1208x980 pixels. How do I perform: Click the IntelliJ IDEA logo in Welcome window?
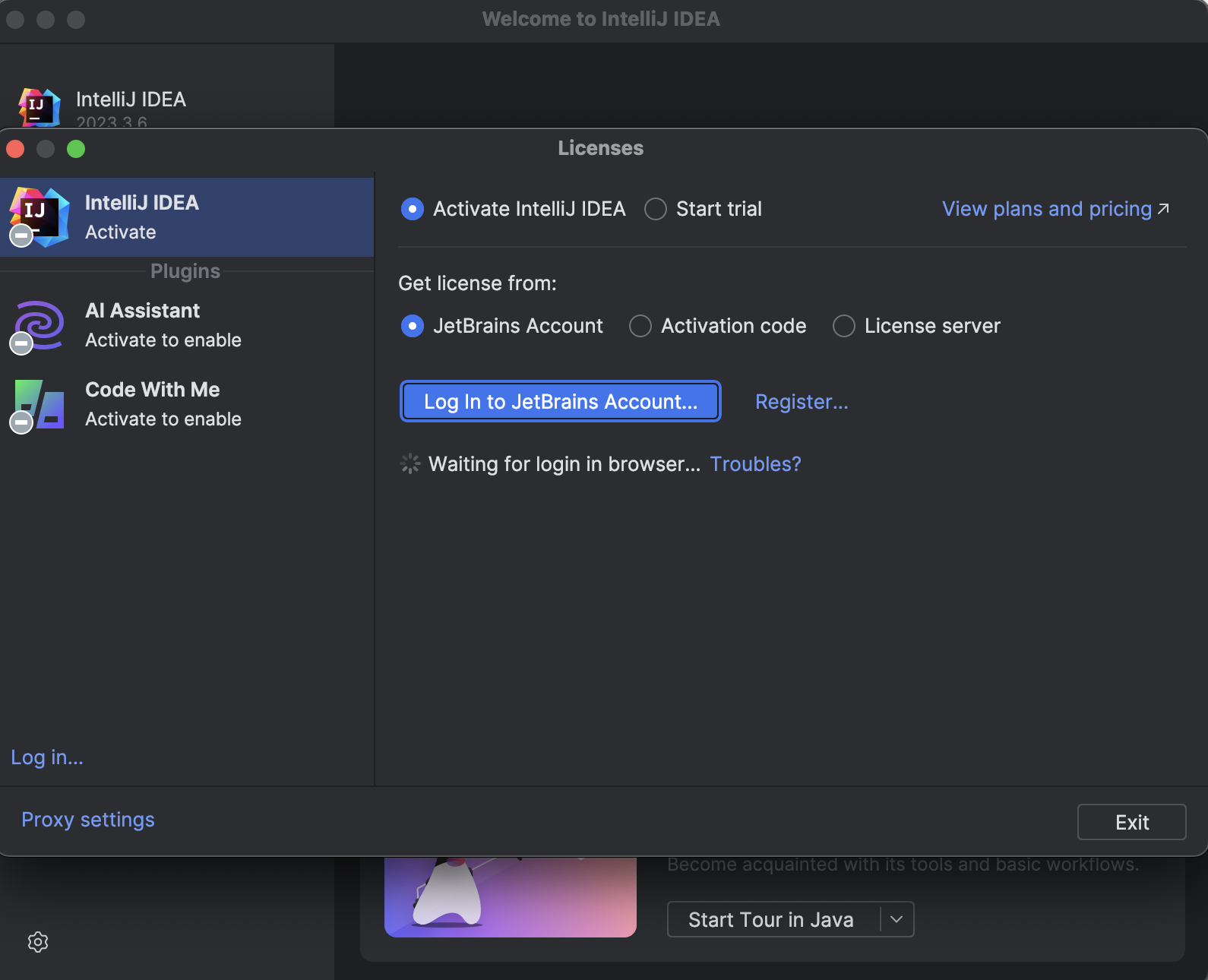click(x=40, y=107)
